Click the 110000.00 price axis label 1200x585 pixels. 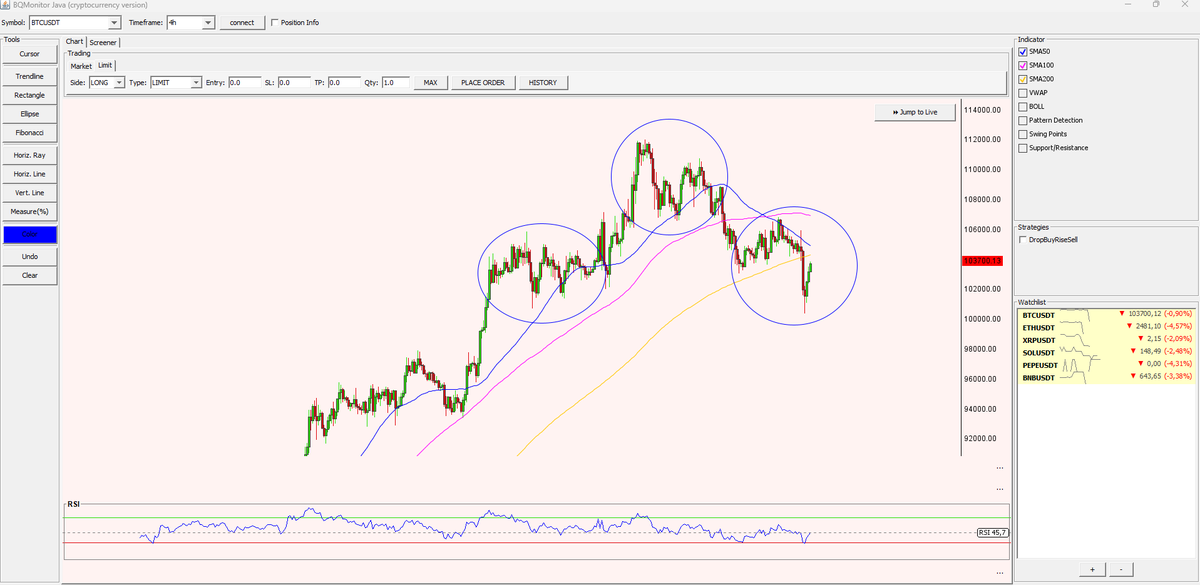(983, 169)
